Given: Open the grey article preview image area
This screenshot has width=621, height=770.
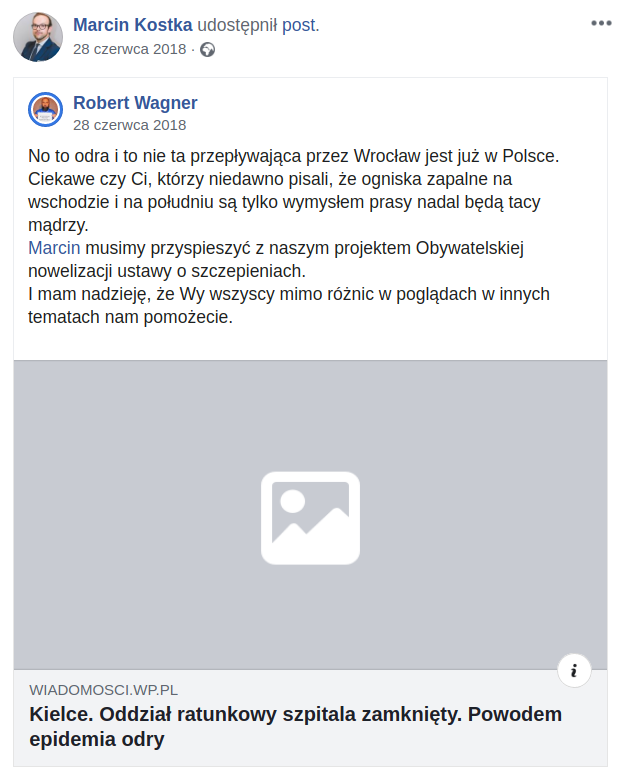Looking at the screenshot, I should click(310, 515).
